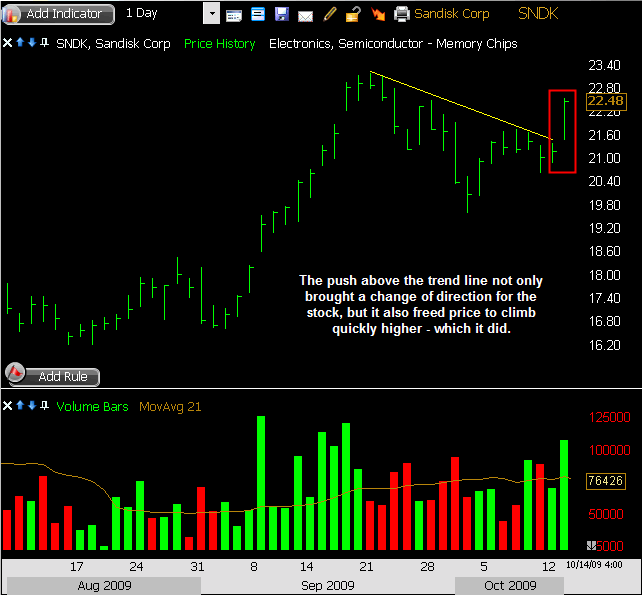Viewport: 642px width, 595px height.
Task: Click the 23.40 price axis label
Action: coord(604,65)
